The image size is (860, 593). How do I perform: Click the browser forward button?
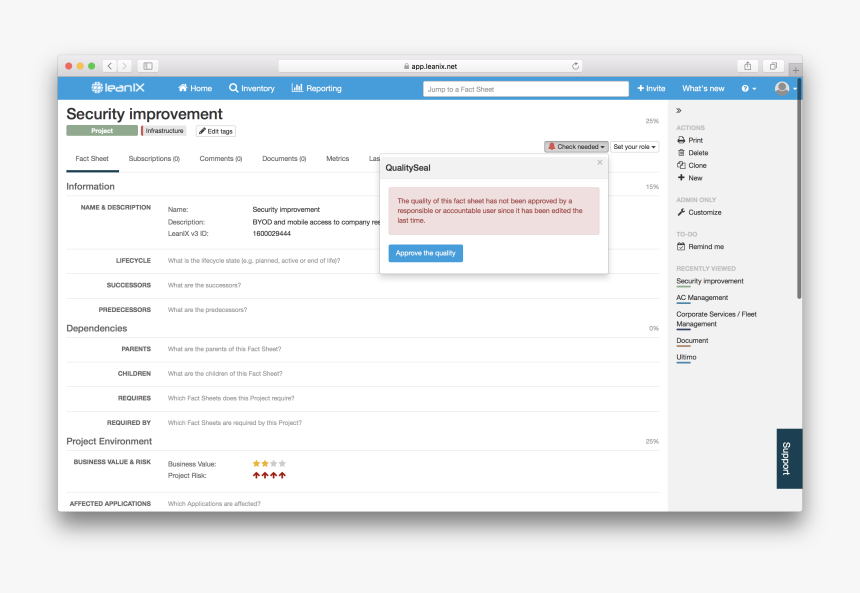click(x=125, y=66)
